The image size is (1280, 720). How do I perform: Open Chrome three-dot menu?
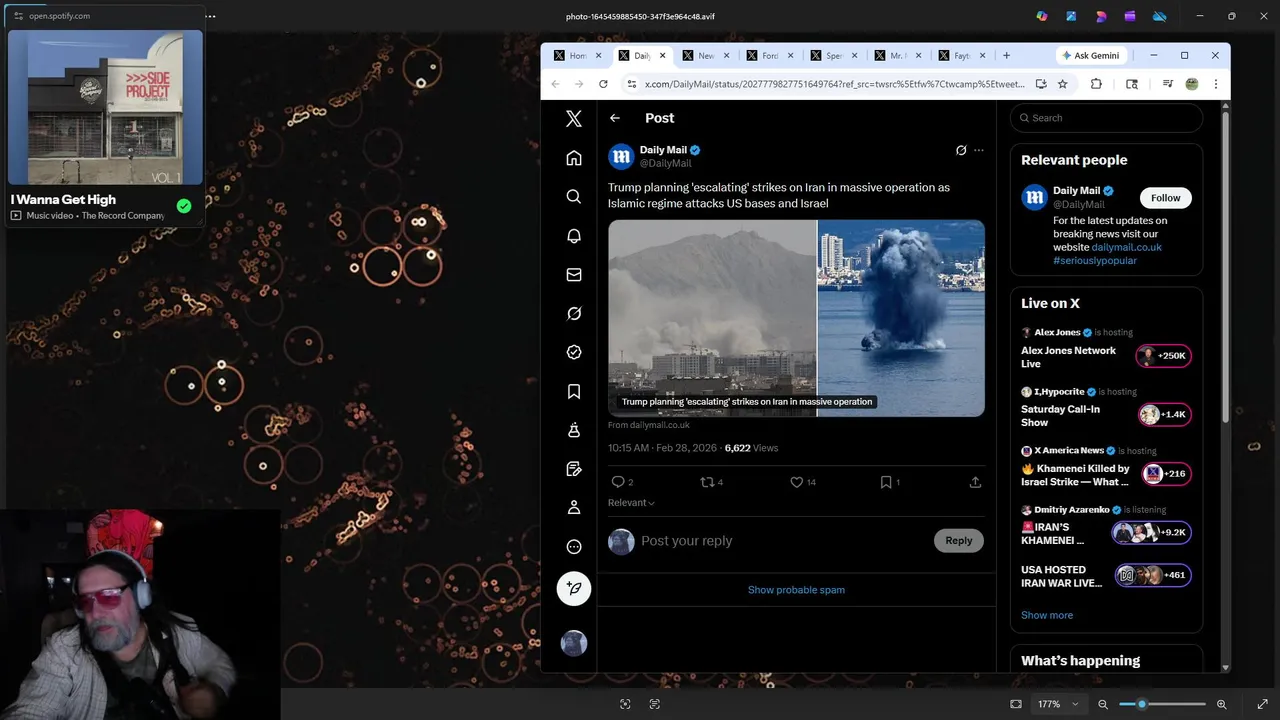pos(1215,84)
